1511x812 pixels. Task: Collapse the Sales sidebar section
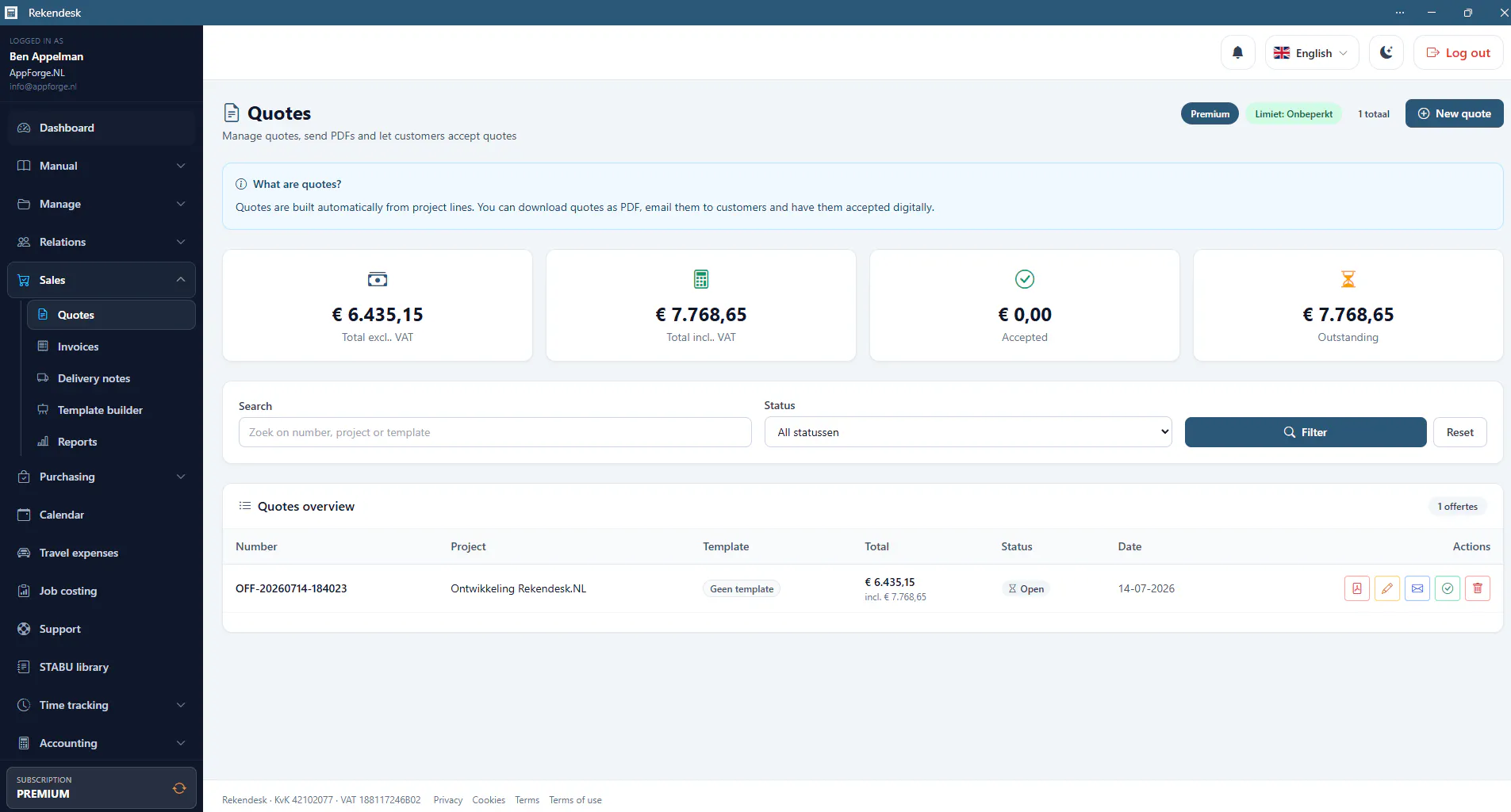[x=102, y=280]
